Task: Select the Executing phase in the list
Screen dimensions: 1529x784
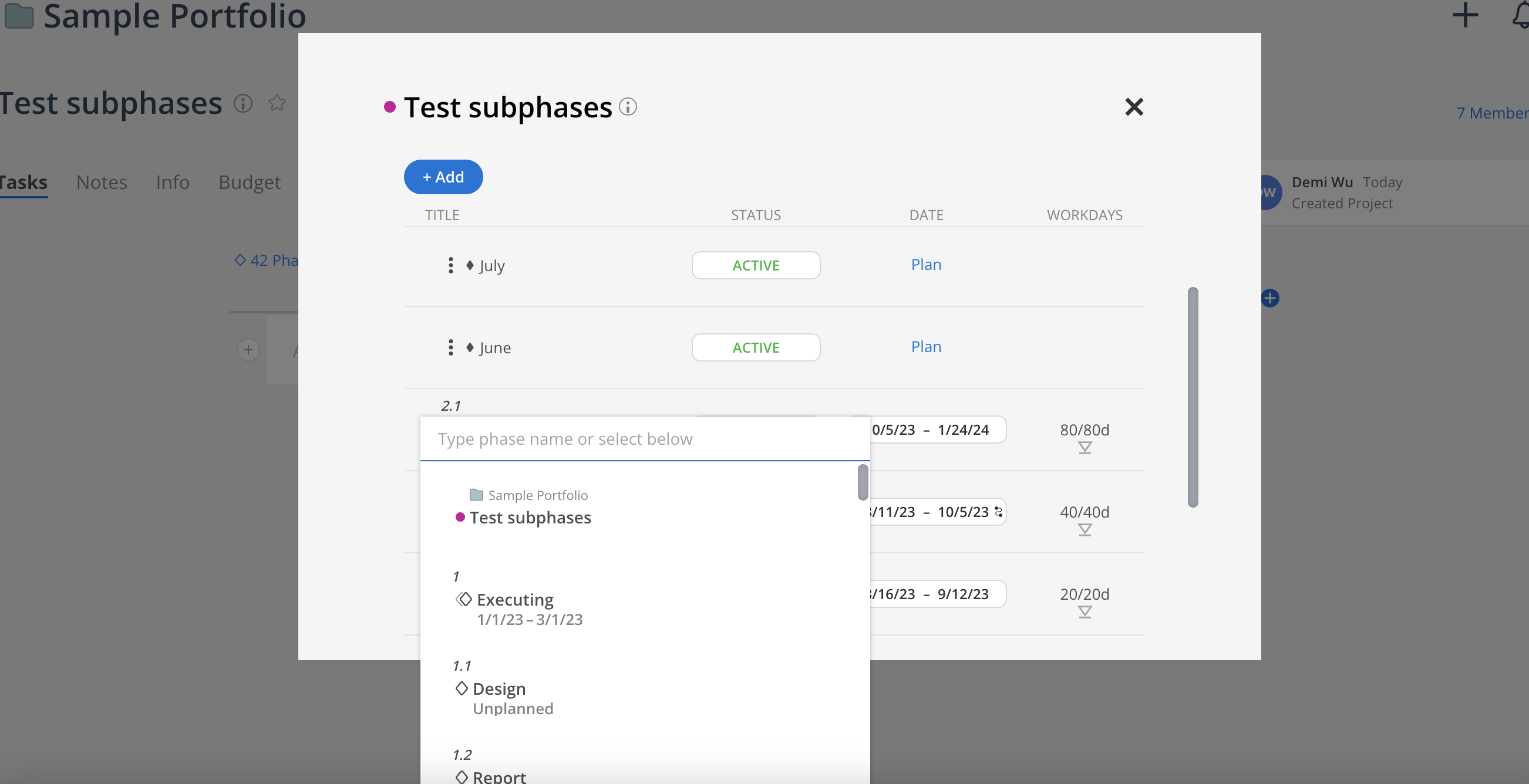Action: [515, 600]
